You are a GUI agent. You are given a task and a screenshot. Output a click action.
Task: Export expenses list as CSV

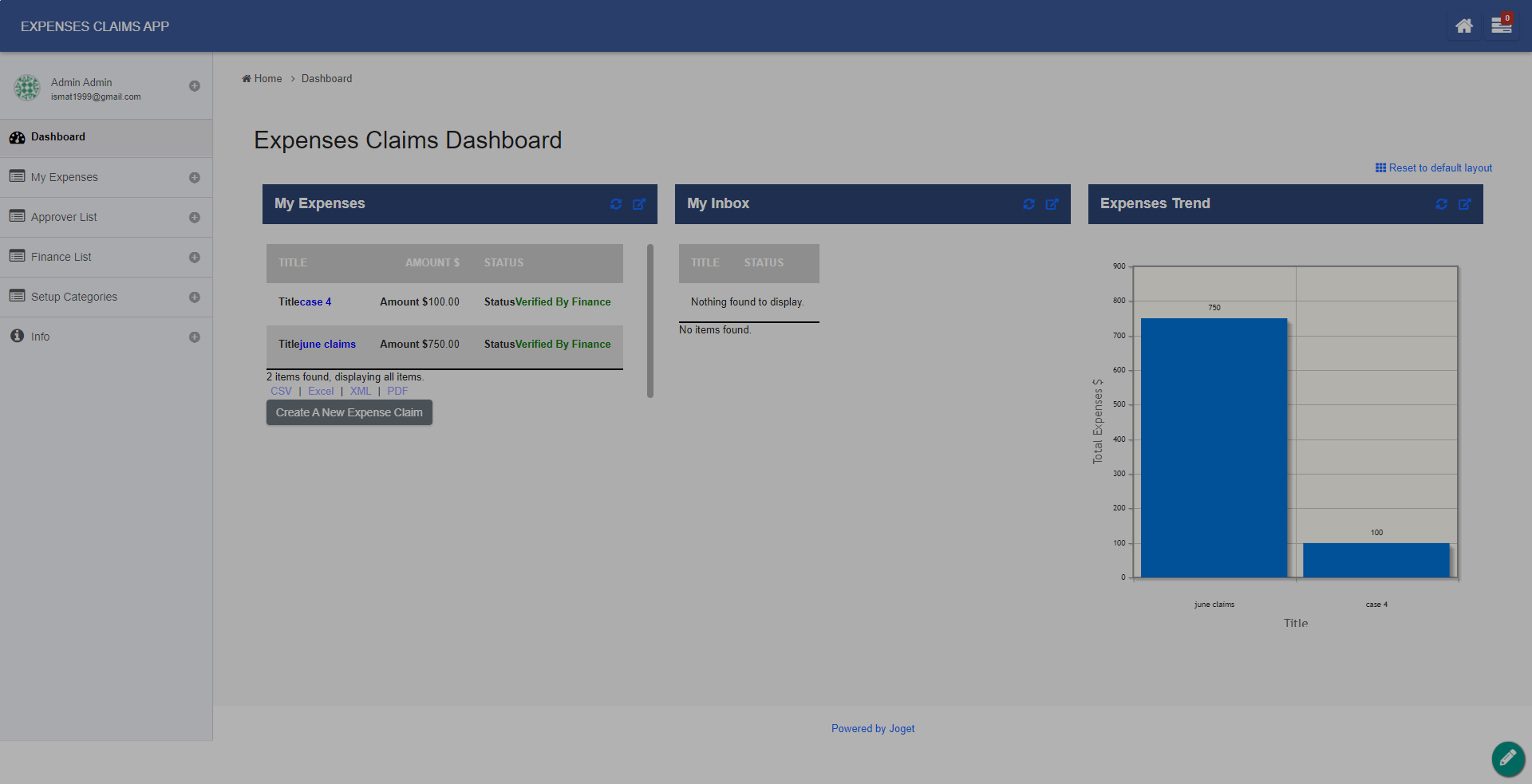click(x=281, y=392)
